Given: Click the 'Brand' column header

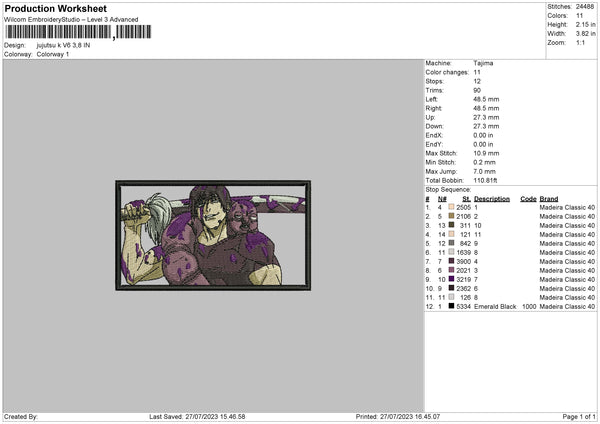Looking at the screenshot, I should click(549, 199).
